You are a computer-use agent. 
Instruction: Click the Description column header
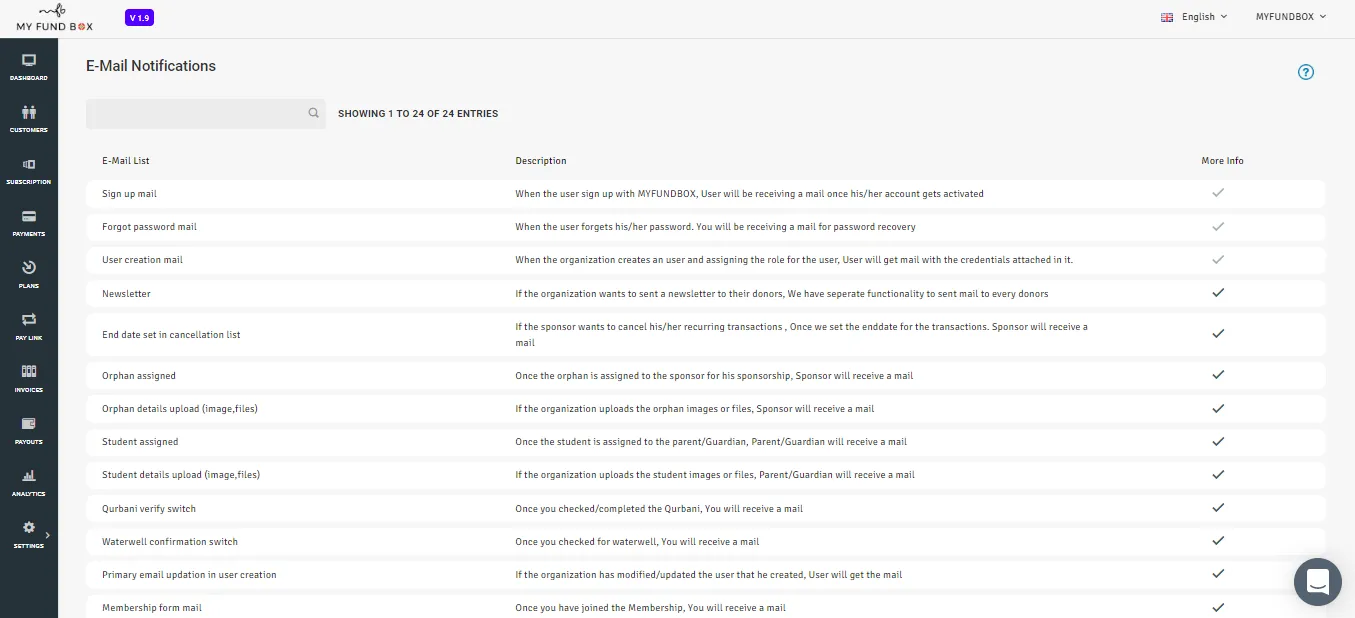click(541, 161)
